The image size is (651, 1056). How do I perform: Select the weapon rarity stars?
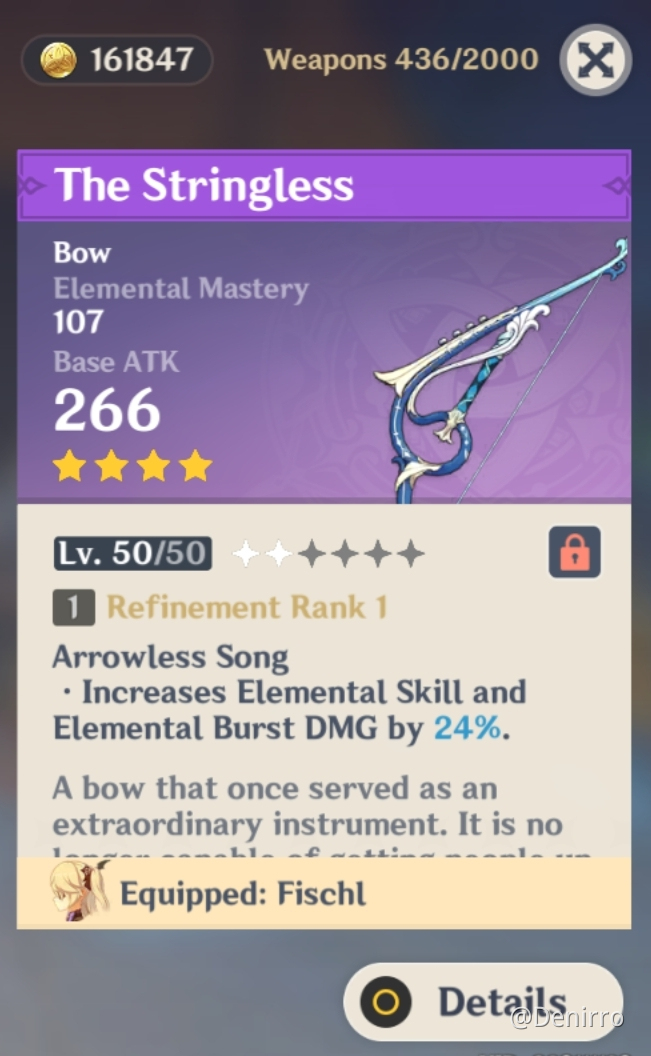[x=133, y=466]
